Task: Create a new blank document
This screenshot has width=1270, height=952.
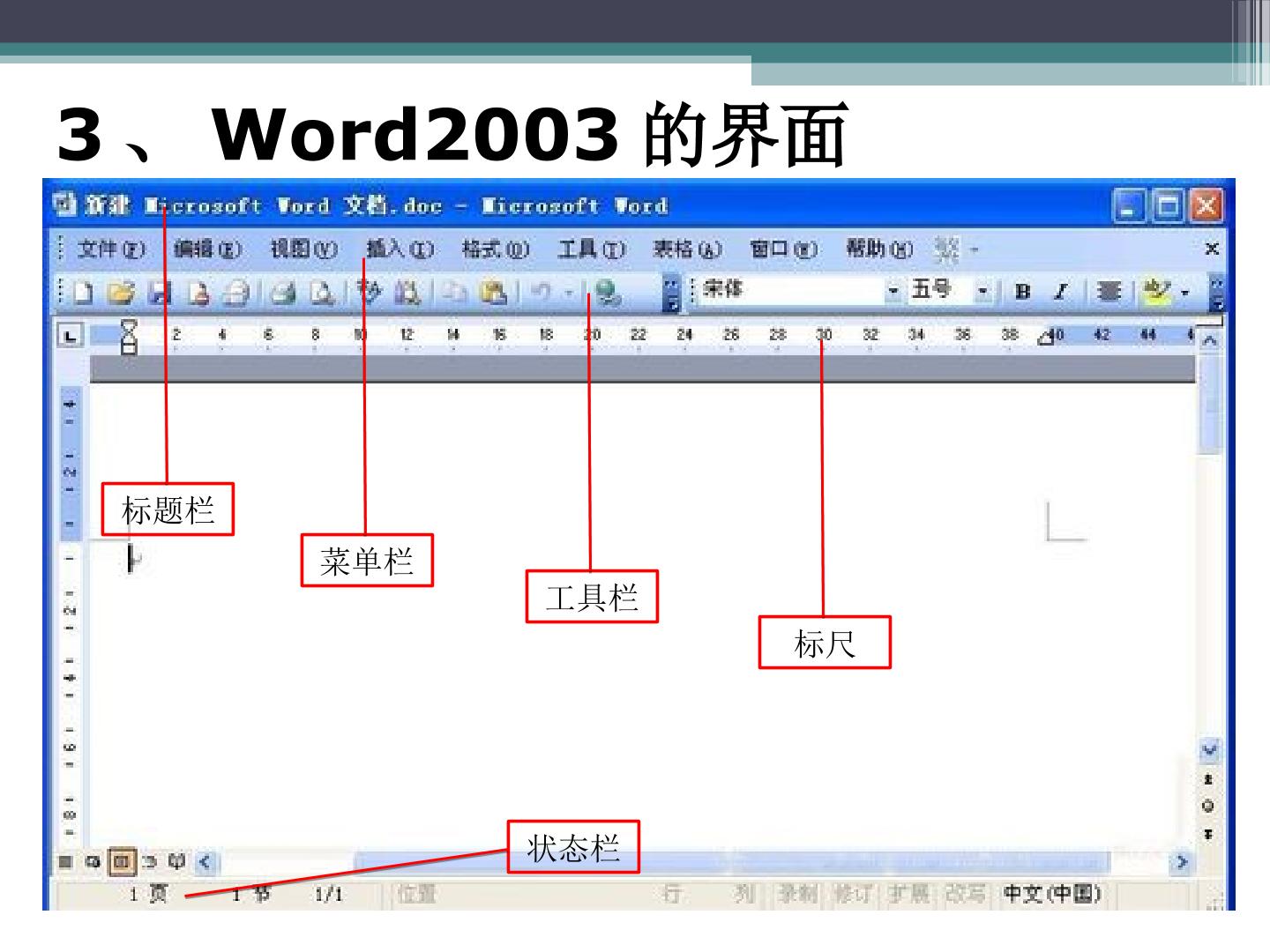Action: (83, 292)
